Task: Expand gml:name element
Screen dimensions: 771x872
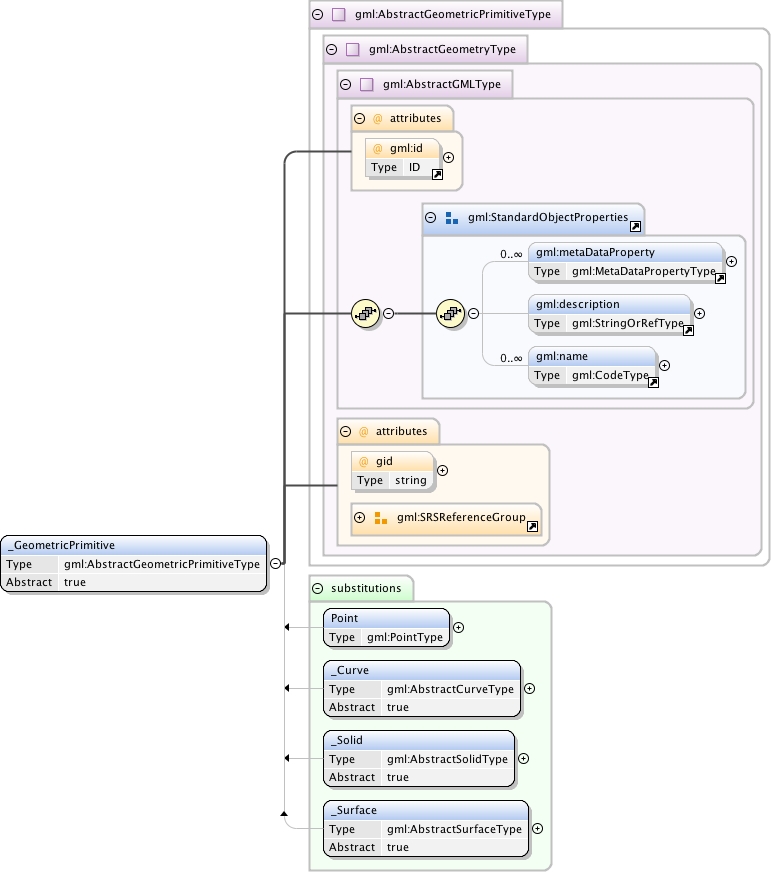Action: coord(664,365)
